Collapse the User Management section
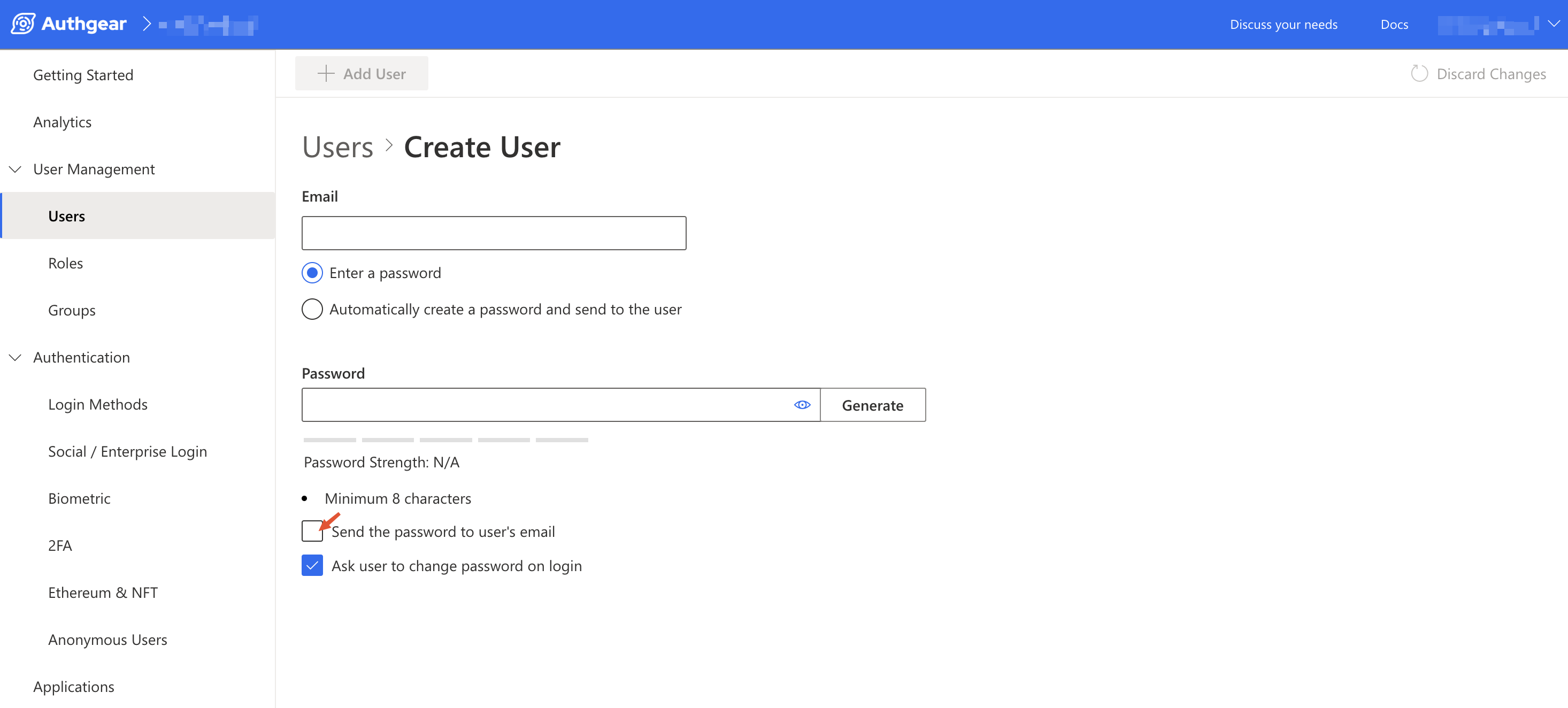1568x708 pixels. point(15,169)
